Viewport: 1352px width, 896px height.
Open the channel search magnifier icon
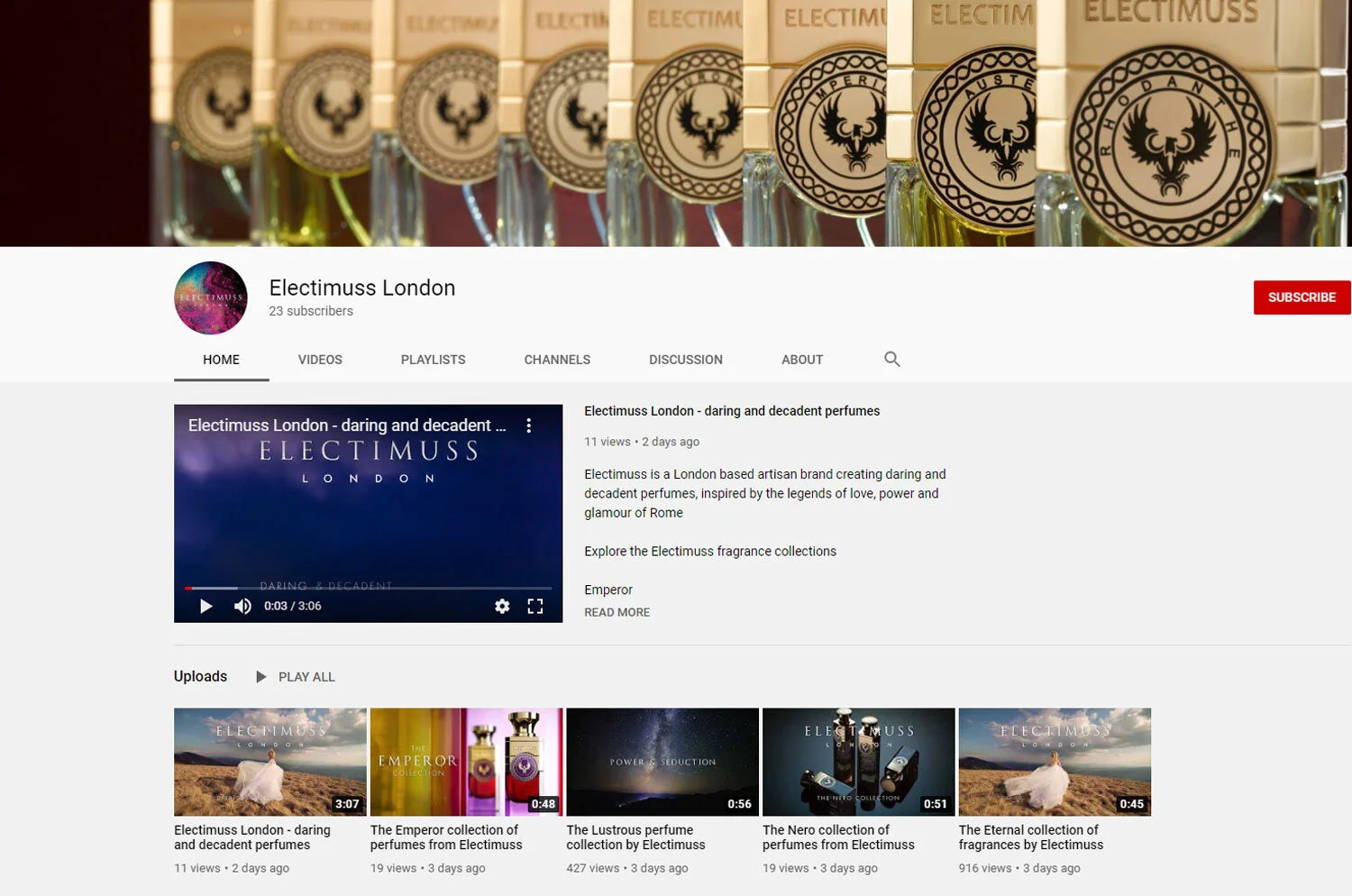[x=891, y=359]
